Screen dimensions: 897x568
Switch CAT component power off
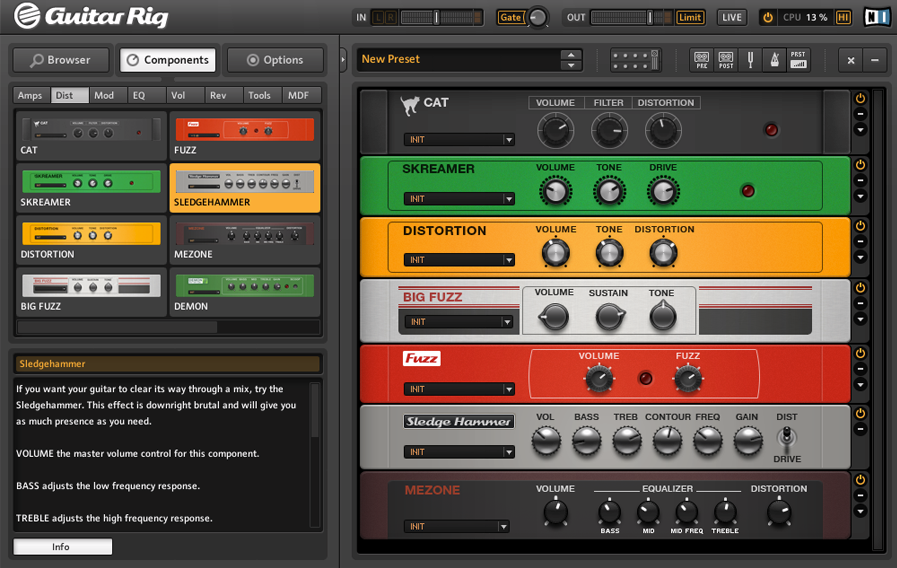tap(860, 98)
